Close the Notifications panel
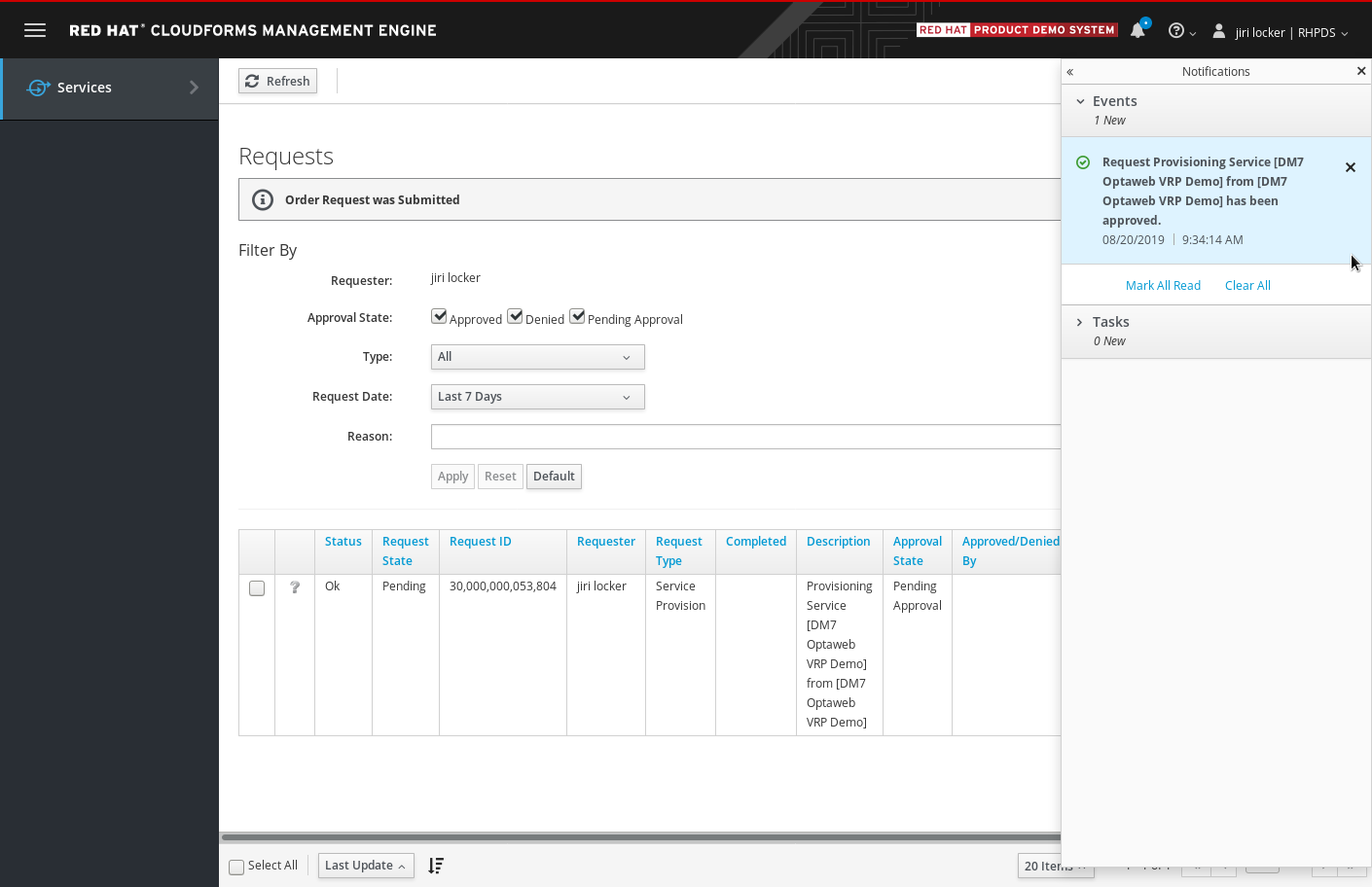Viewport: 1372px width, 887px height. 1361,71
